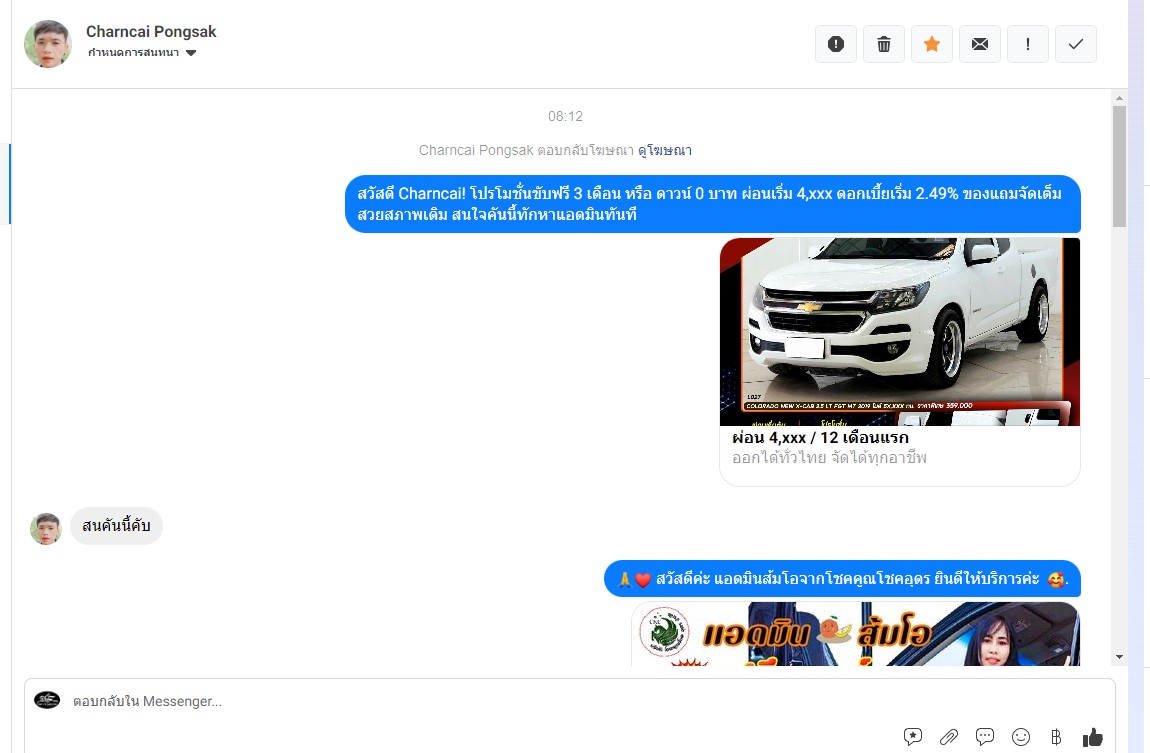Viewport: 1150px width, 753px height.
Task: Attach a file with the paperclip icon
Action: (x=949, y=737)
